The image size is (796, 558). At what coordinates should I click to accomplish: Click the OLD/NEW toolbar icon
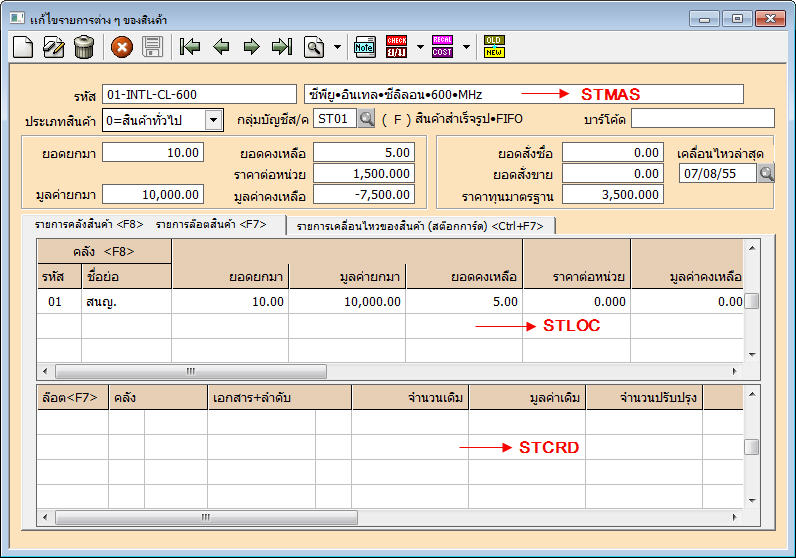(494, 46)
